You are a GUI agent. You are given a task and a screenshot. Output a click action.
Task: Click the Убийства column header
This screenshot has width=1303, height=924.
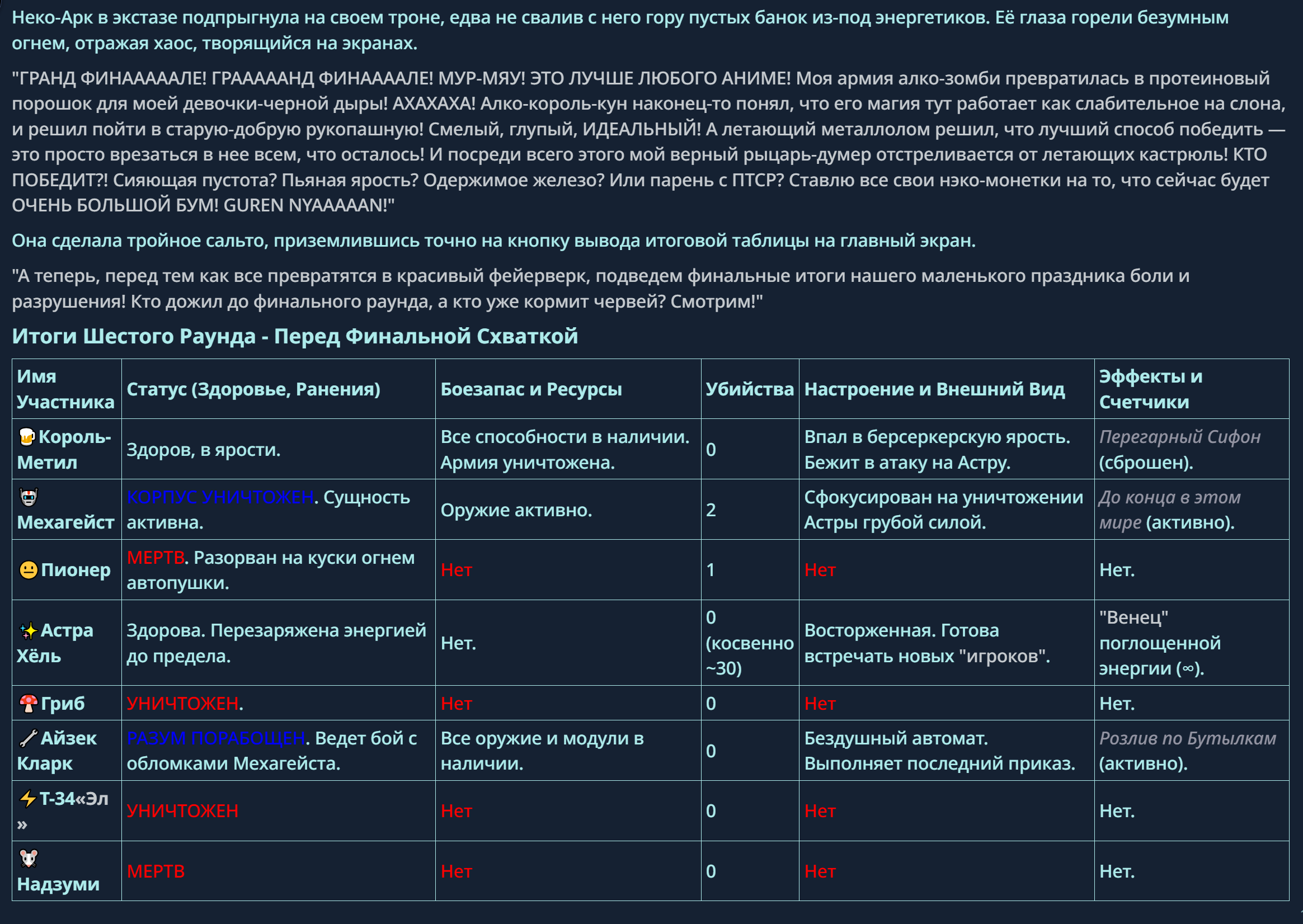[749, 389]
